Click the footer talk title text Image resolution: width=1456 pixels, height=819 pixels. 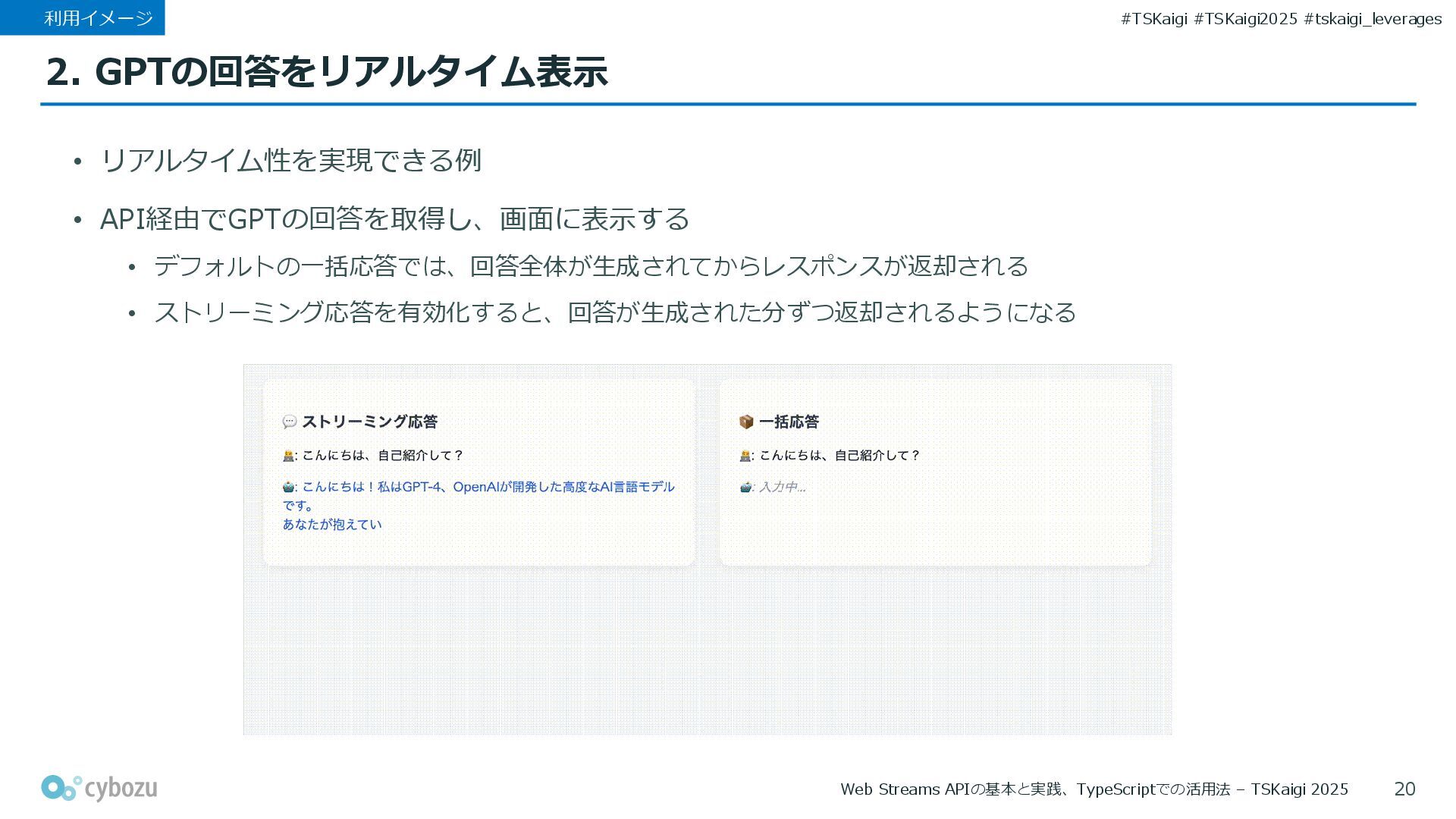click(1094, 789)
